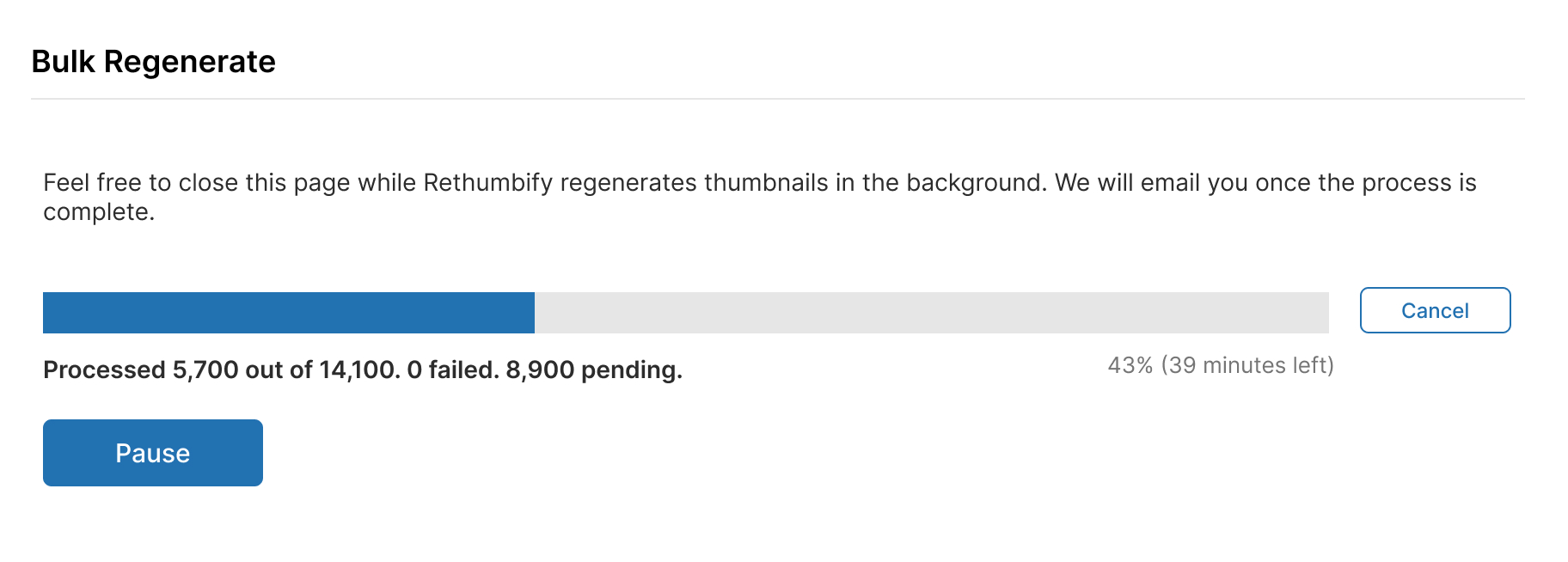Click the 43% progress percentage text
This screenshot has height=562, width=1568.
(x=1130, y=365)
